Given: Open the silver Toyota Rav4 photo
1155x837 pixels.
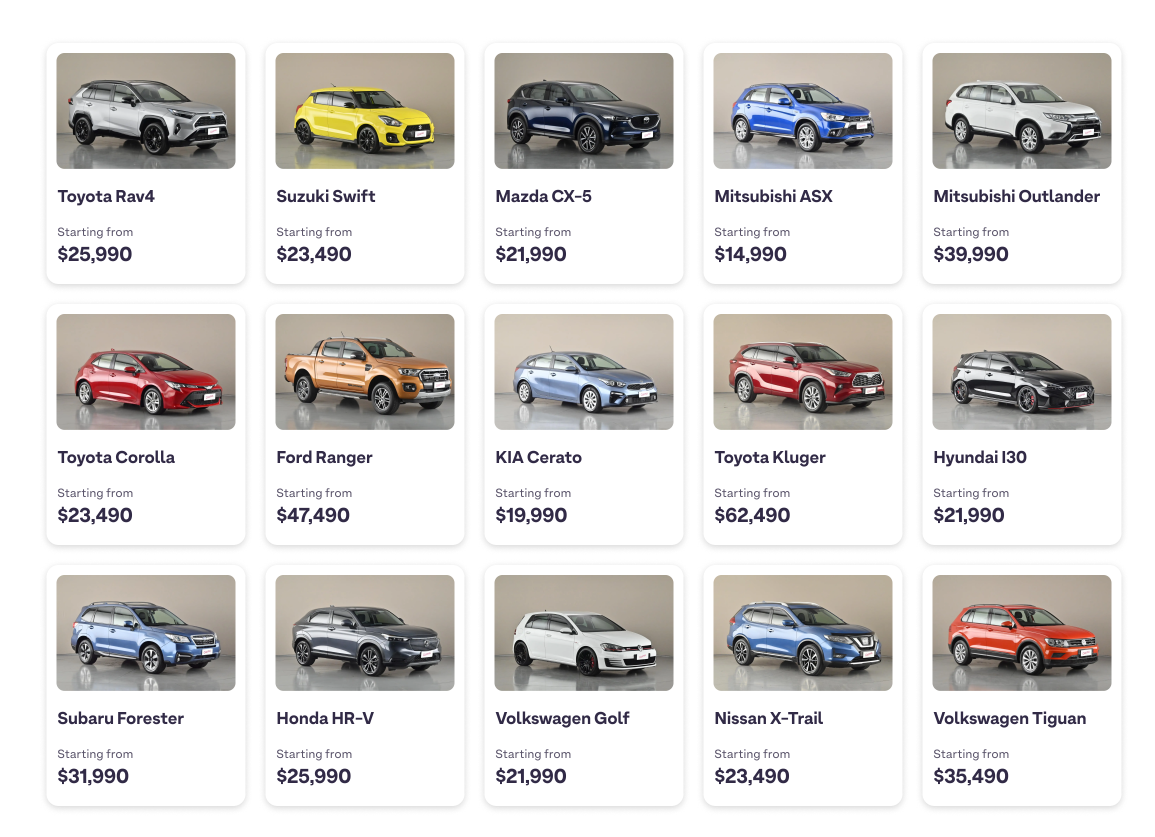Looking at the screenshot, I should (x=146, y=111).
